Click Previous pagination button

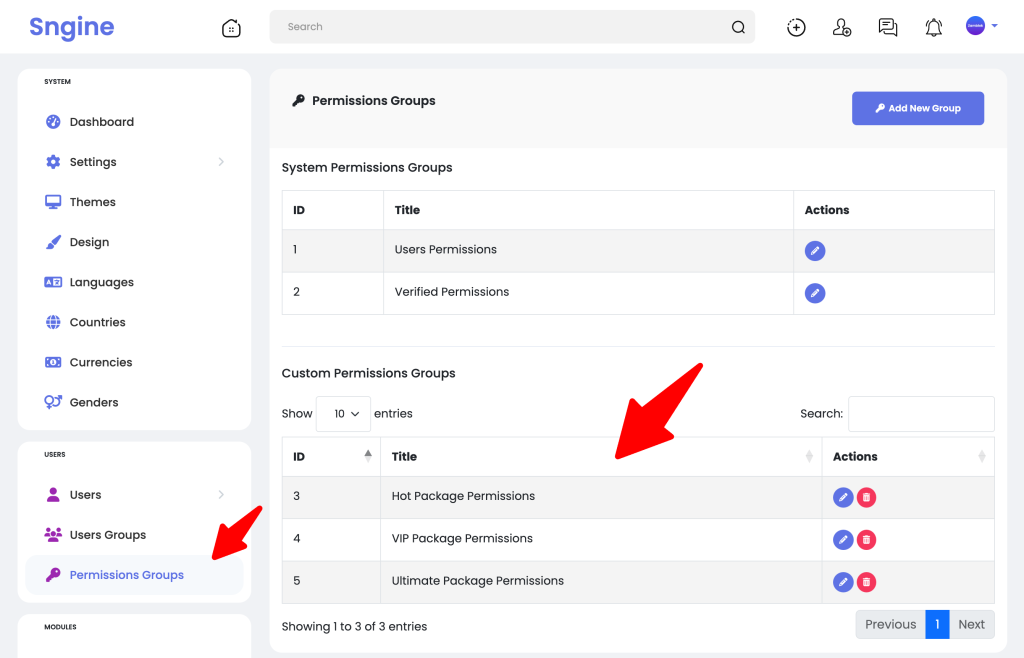coord(890,625)
